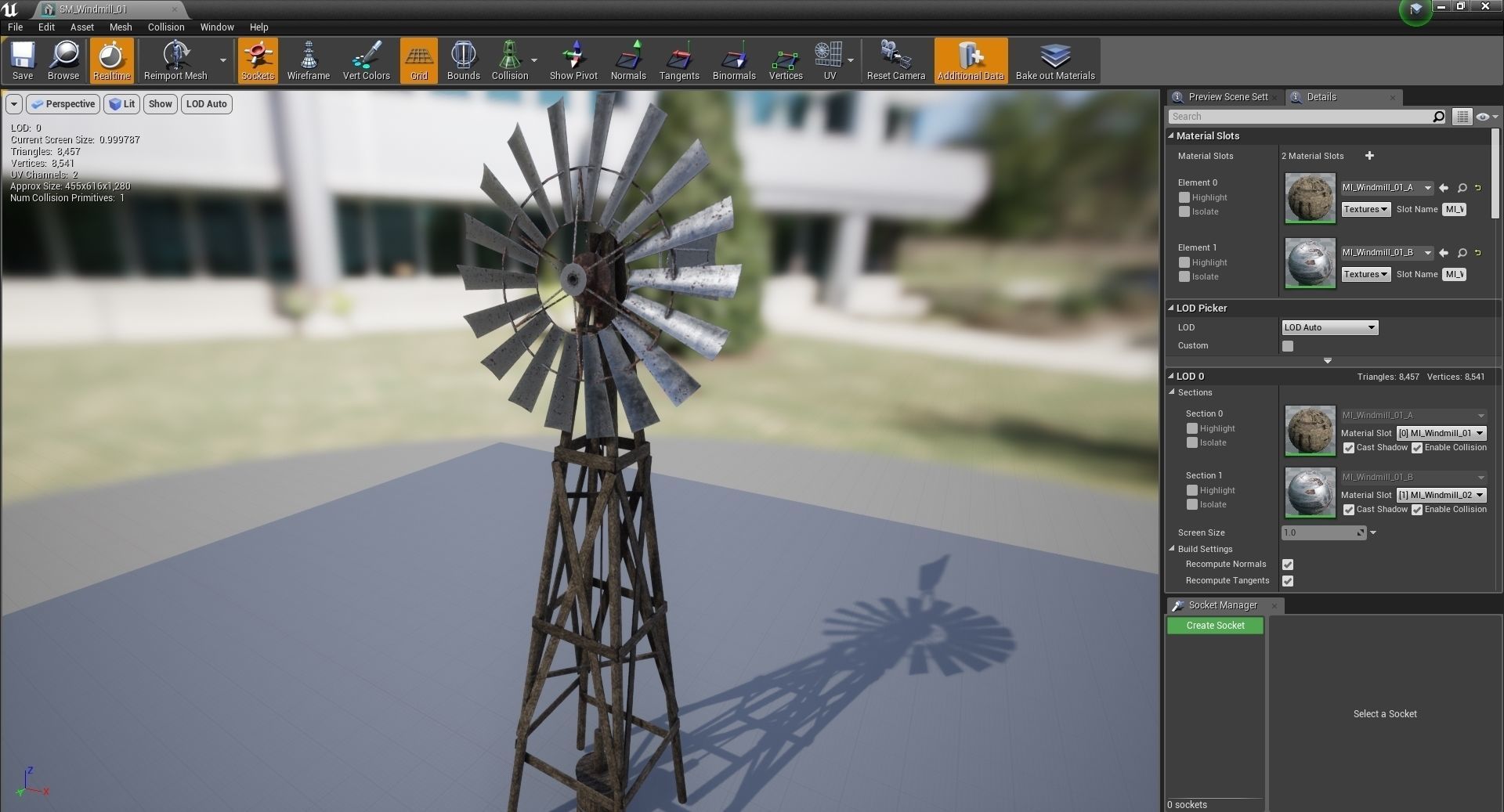The width and height of the screenshot is (1504, 812).
Task: Click the Lit view mode button
Action: tap(121, 104)
